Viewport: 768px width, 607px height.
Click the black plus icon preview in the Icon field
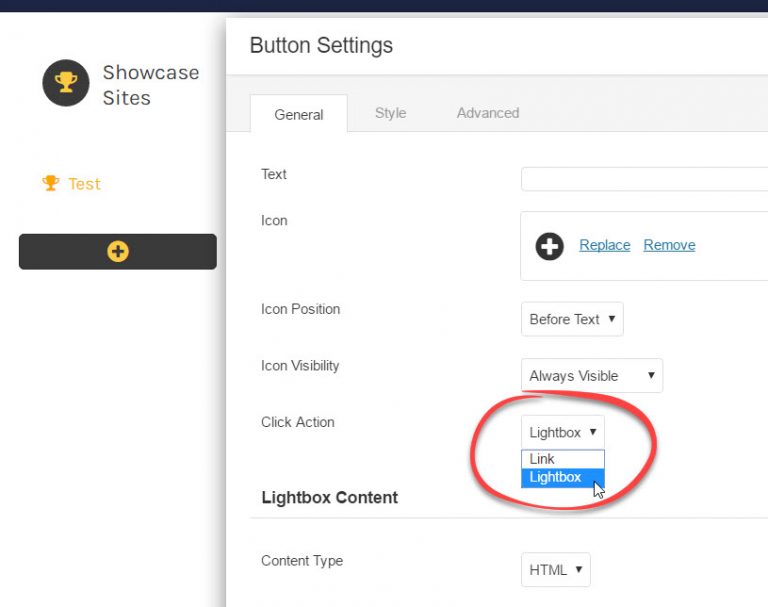(x=549, y=246)
